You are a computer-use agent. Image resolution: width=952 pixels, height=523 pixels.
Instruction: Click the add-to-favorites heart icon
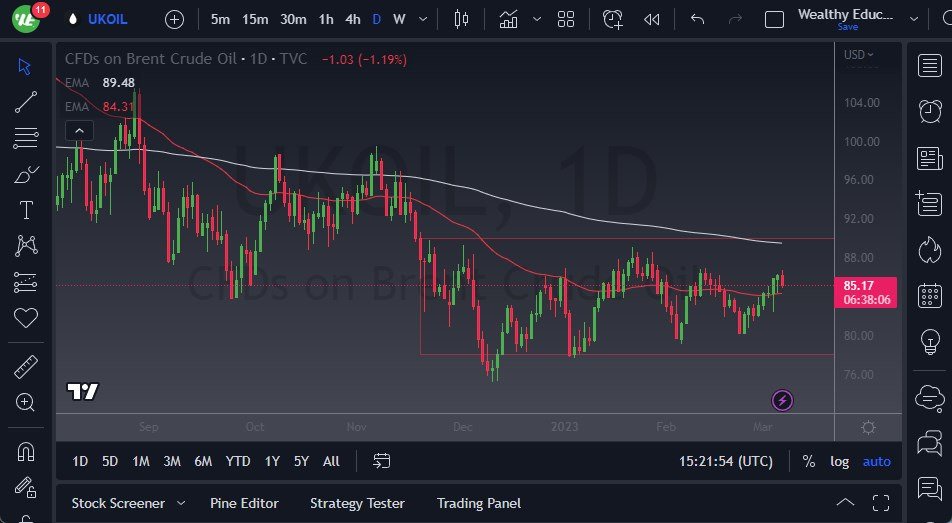pyautogui.click(x=26, y=318)
